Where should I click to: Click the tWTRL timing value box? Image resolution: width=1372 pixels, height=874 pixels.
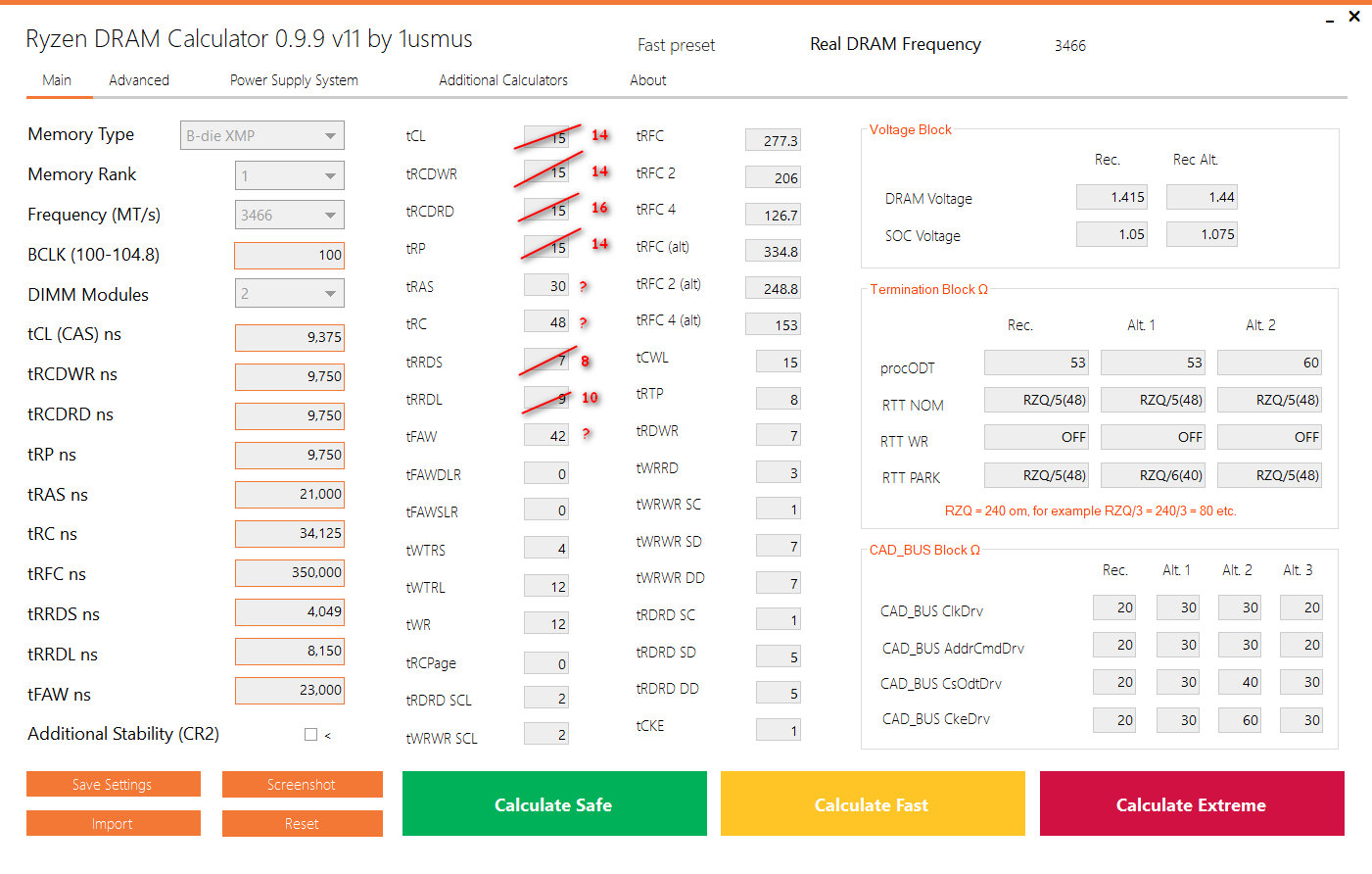546,587
